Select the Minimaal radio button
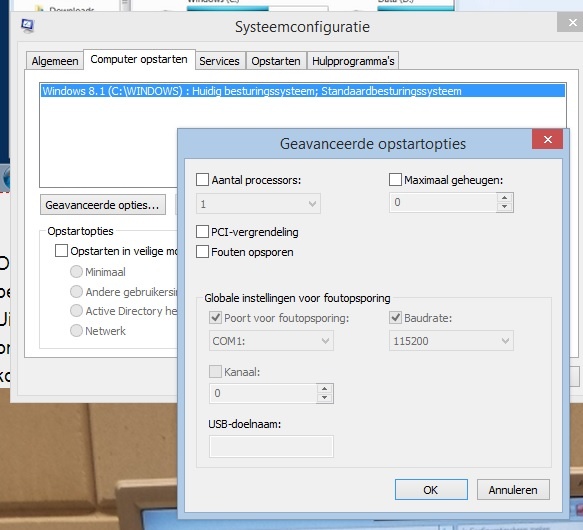 (76, 272)
